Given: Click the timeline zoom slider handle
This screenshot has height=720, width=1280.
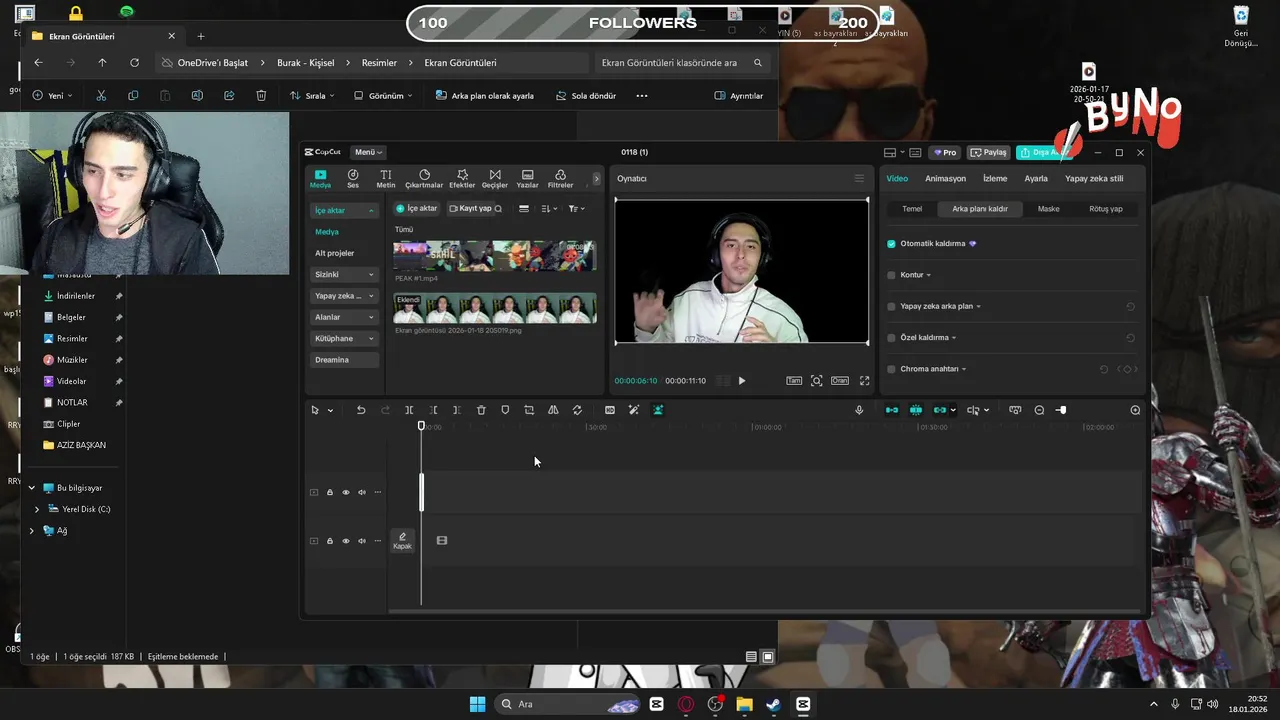Looking at the screenshot, I should pos(1062,410).
